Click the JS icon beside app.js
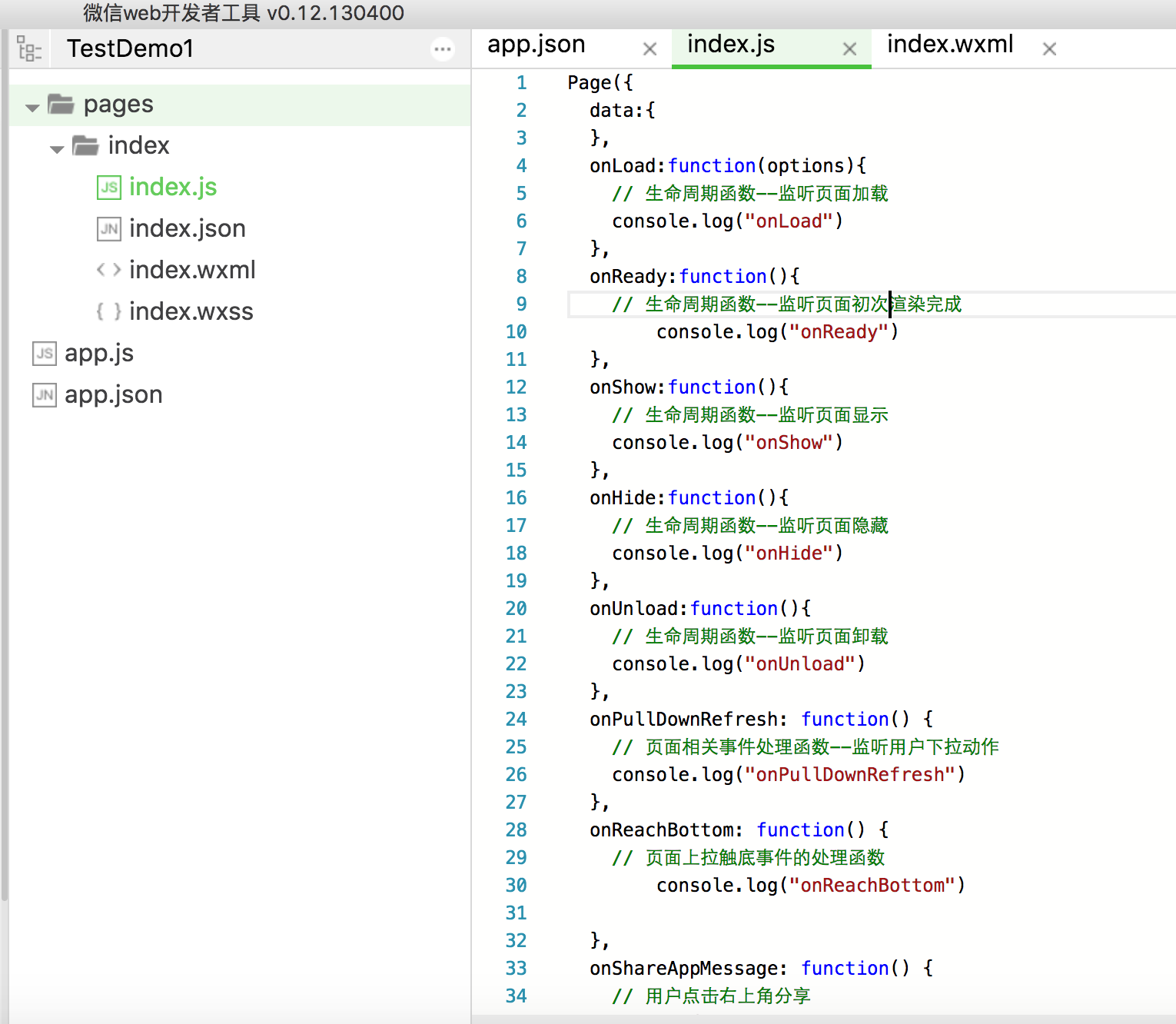 [45, 353]
